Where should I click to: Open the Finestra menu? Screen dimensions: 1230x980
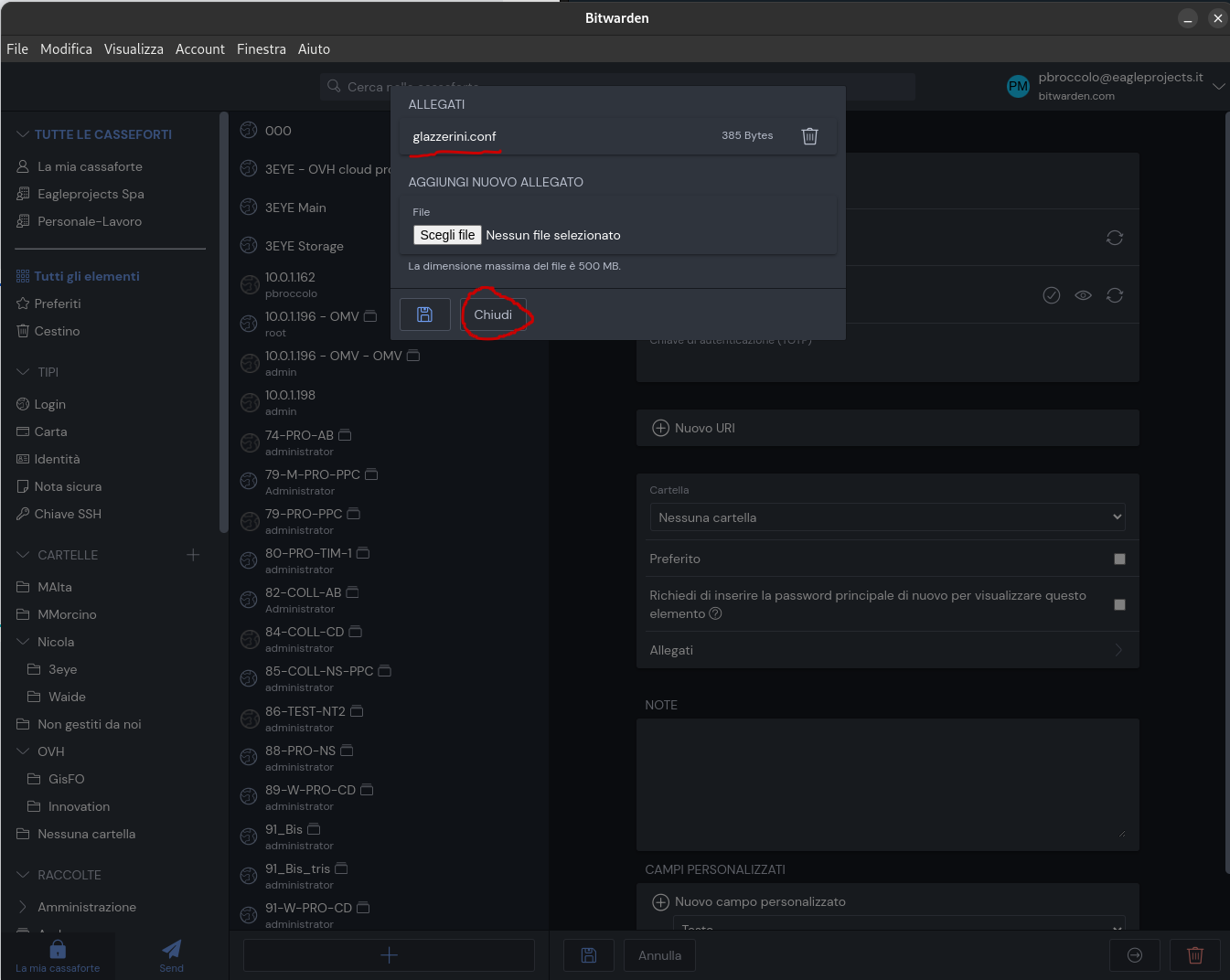[261, 49]
